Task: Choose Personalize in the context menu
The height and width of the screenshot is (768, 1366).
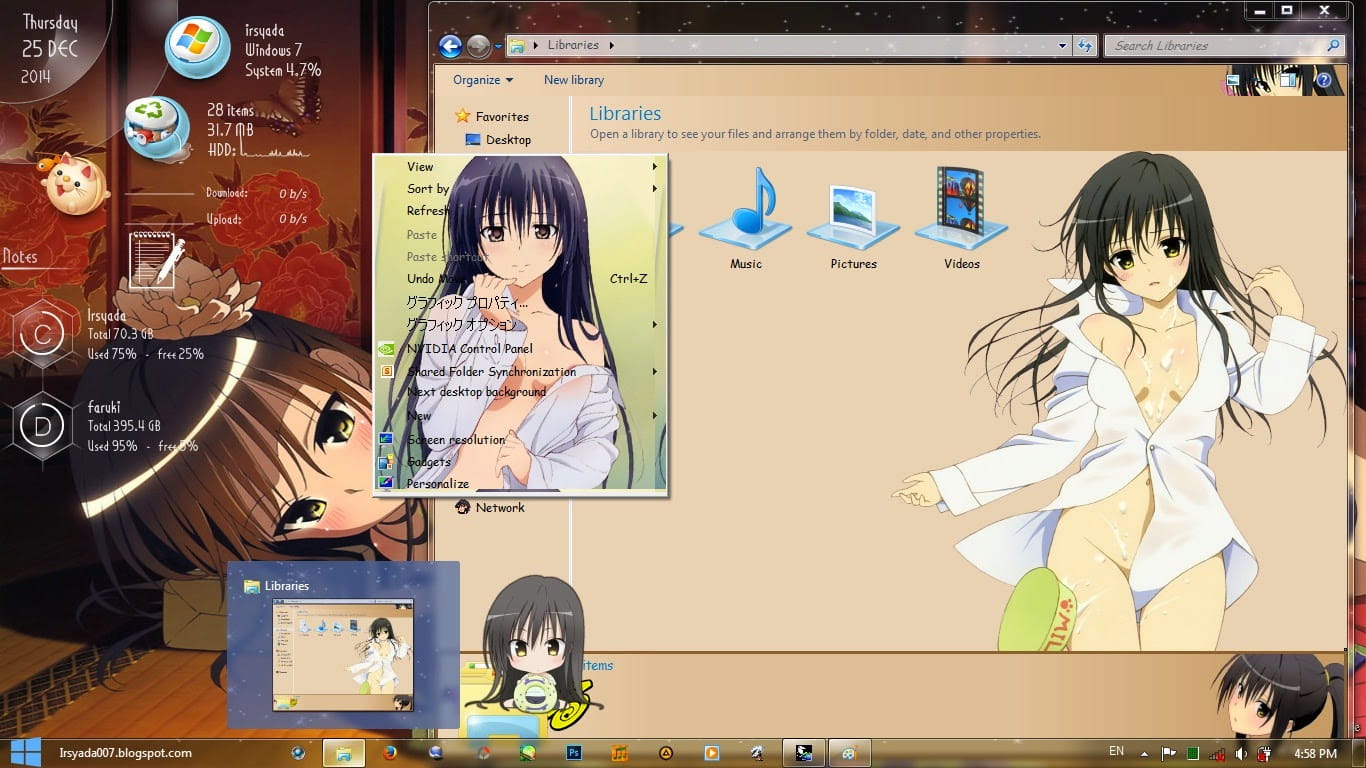Action: (x=437, y=484)
